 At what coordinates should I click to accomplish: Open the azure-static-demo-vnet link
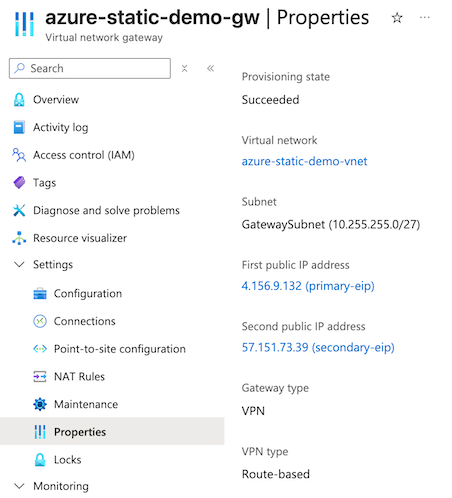tap(304, 162)
